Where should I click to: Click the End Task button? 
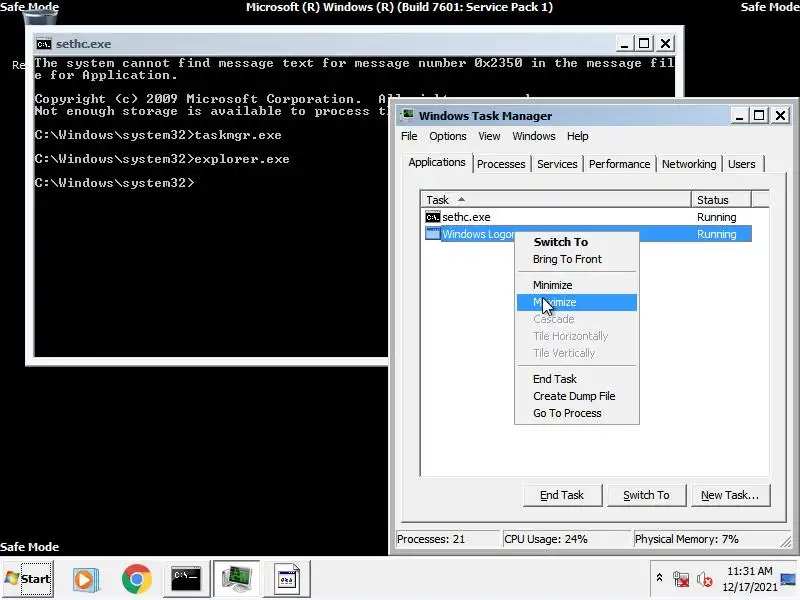pos(562,495)
